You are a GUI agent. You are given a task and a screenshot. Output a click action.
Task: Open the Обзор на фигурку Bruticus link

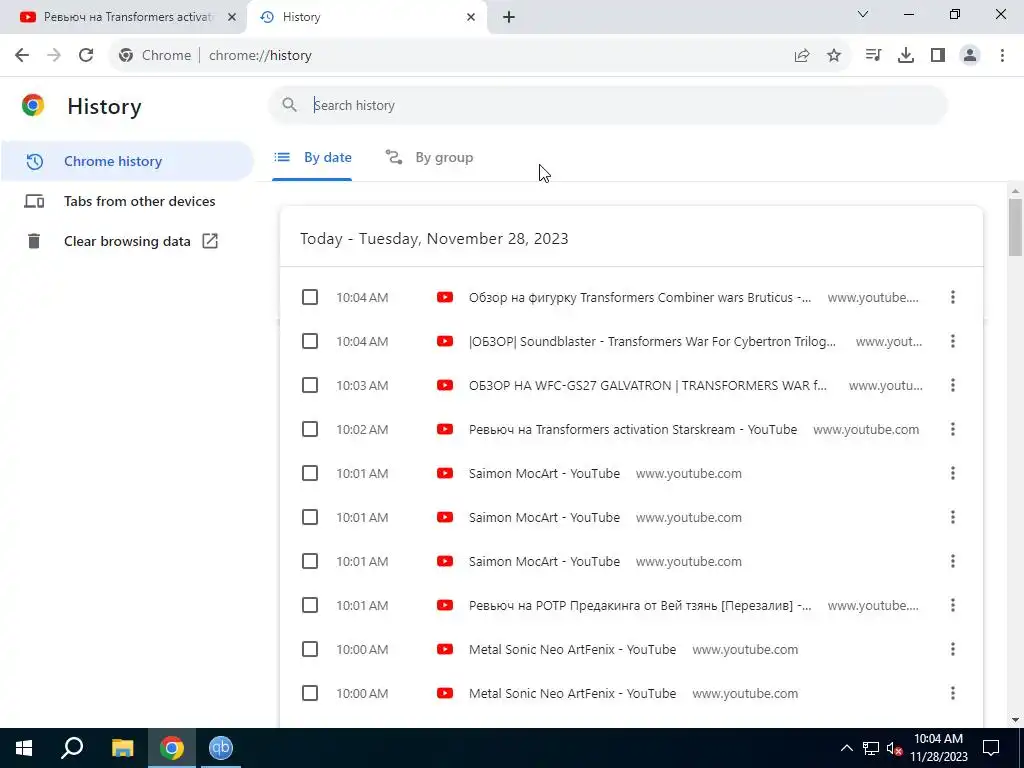639,297
